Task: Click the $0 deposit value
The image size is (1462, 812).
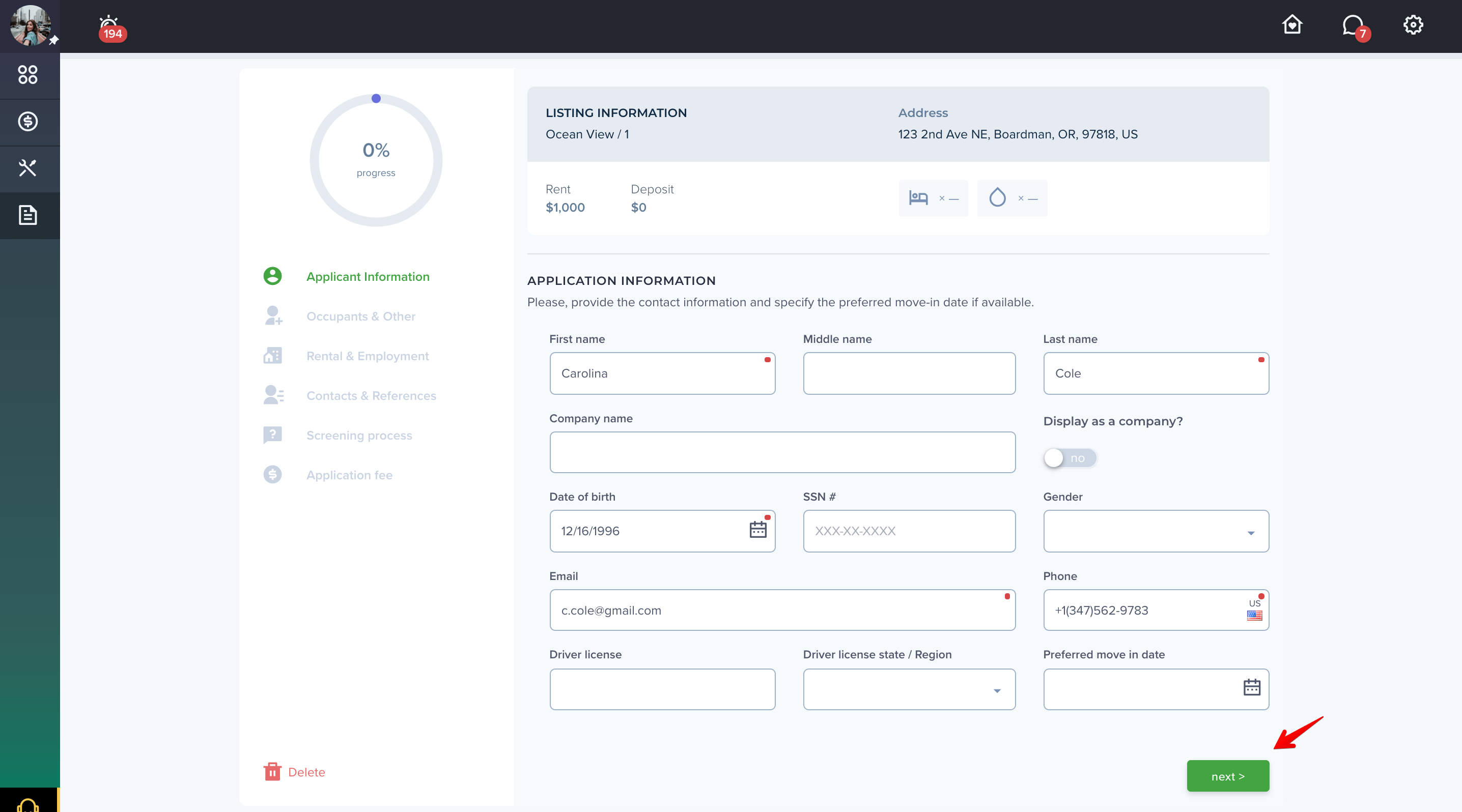Action: pos(638,208)
